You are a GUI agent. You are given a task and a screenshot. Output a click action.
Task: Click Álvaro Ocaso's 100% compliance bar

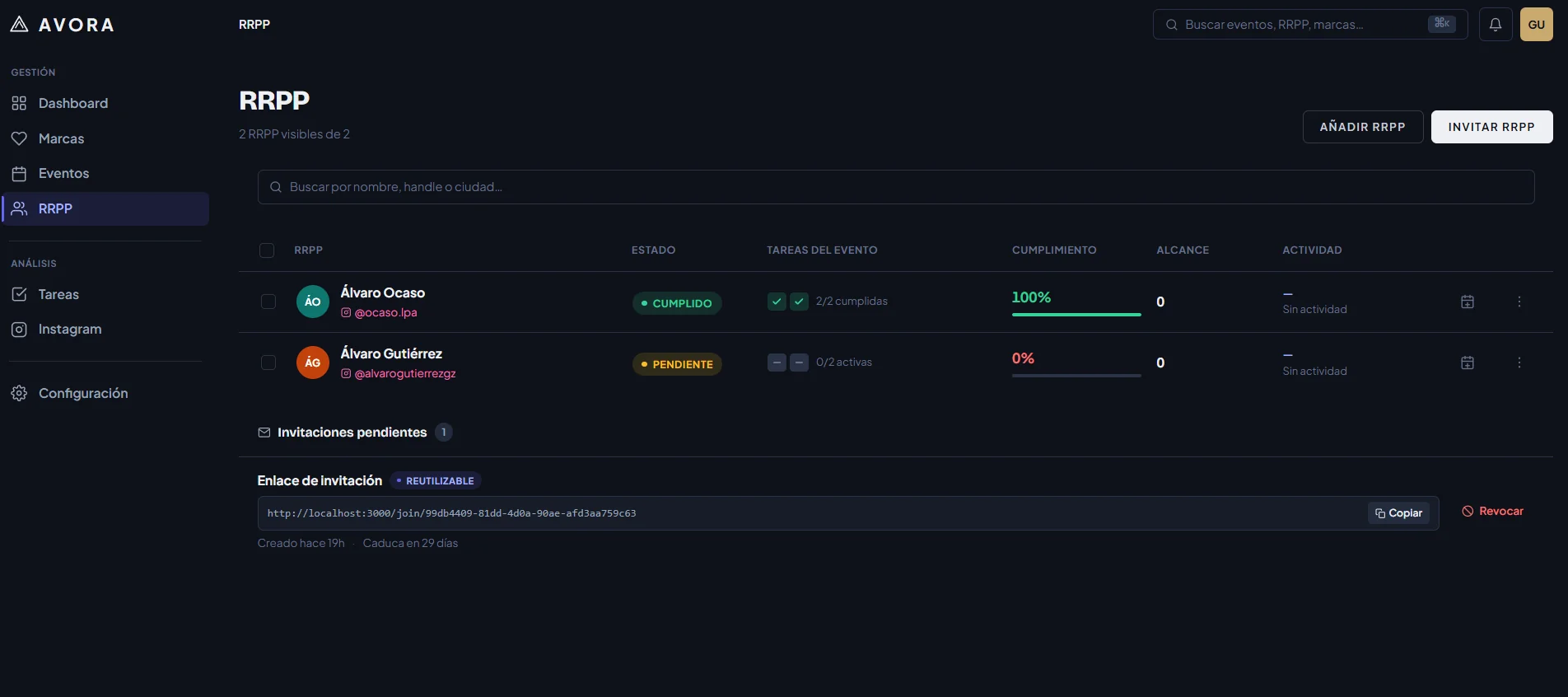pyautogui.click(x=1076, y=315)
